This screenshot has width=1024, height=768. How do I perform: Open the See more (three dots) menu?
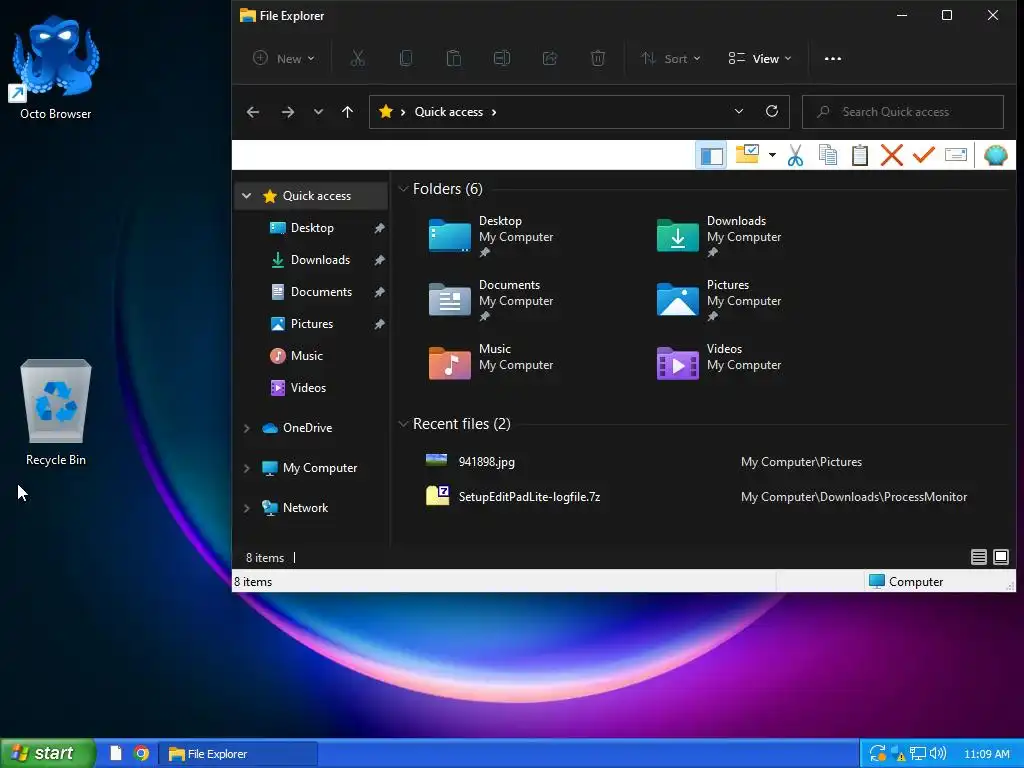coord(833,59)
